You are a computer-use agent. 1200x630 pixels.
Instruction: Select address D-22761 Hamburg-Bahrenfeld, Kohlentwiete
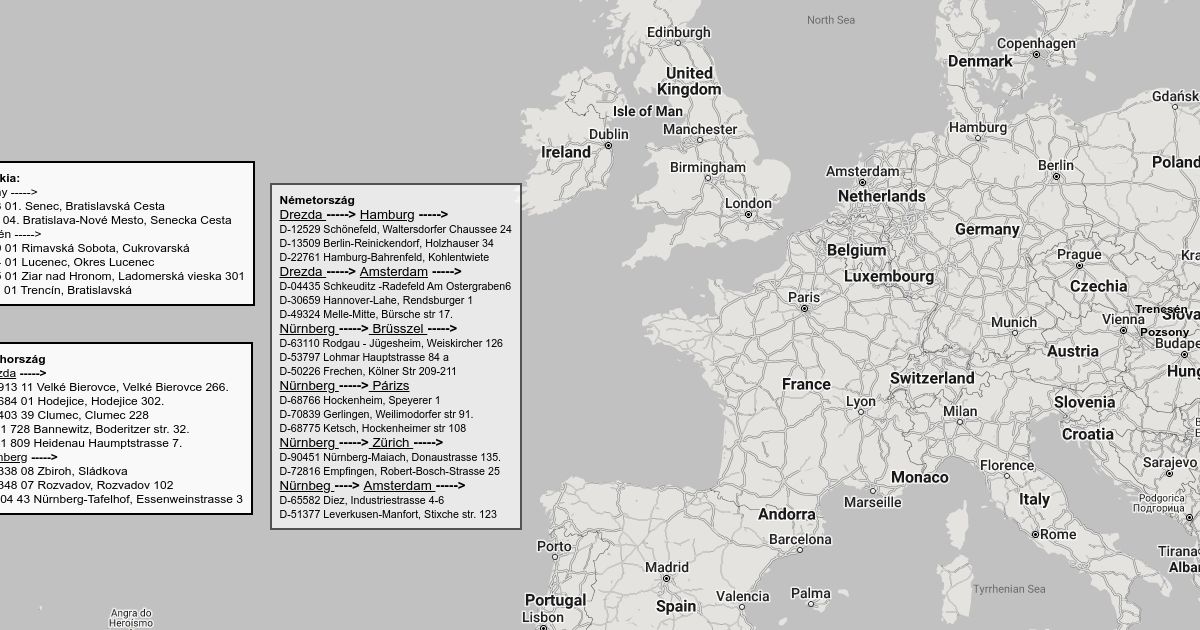pos(384,257)
